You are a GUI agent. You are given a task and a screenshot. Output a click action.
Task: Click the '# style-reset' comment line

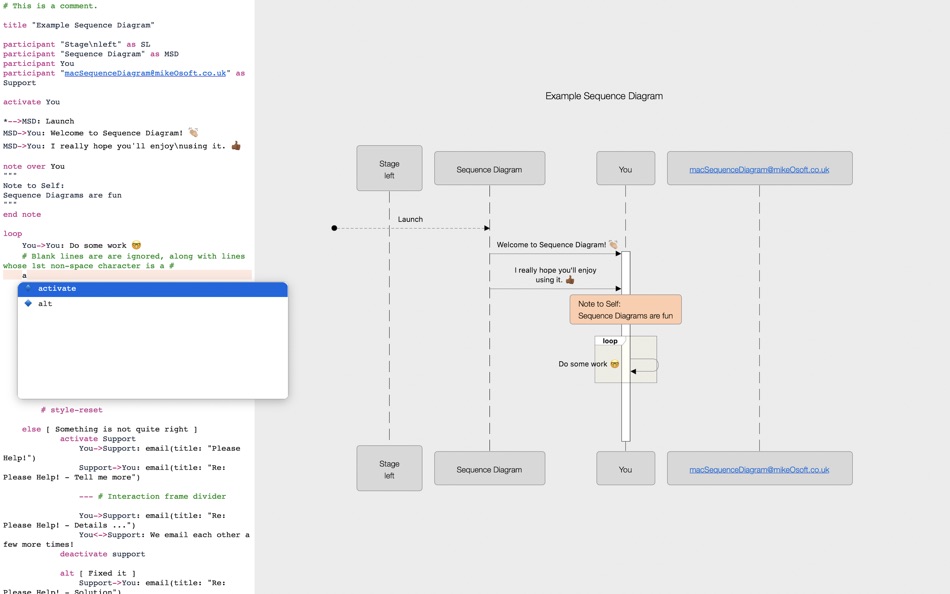71,410
